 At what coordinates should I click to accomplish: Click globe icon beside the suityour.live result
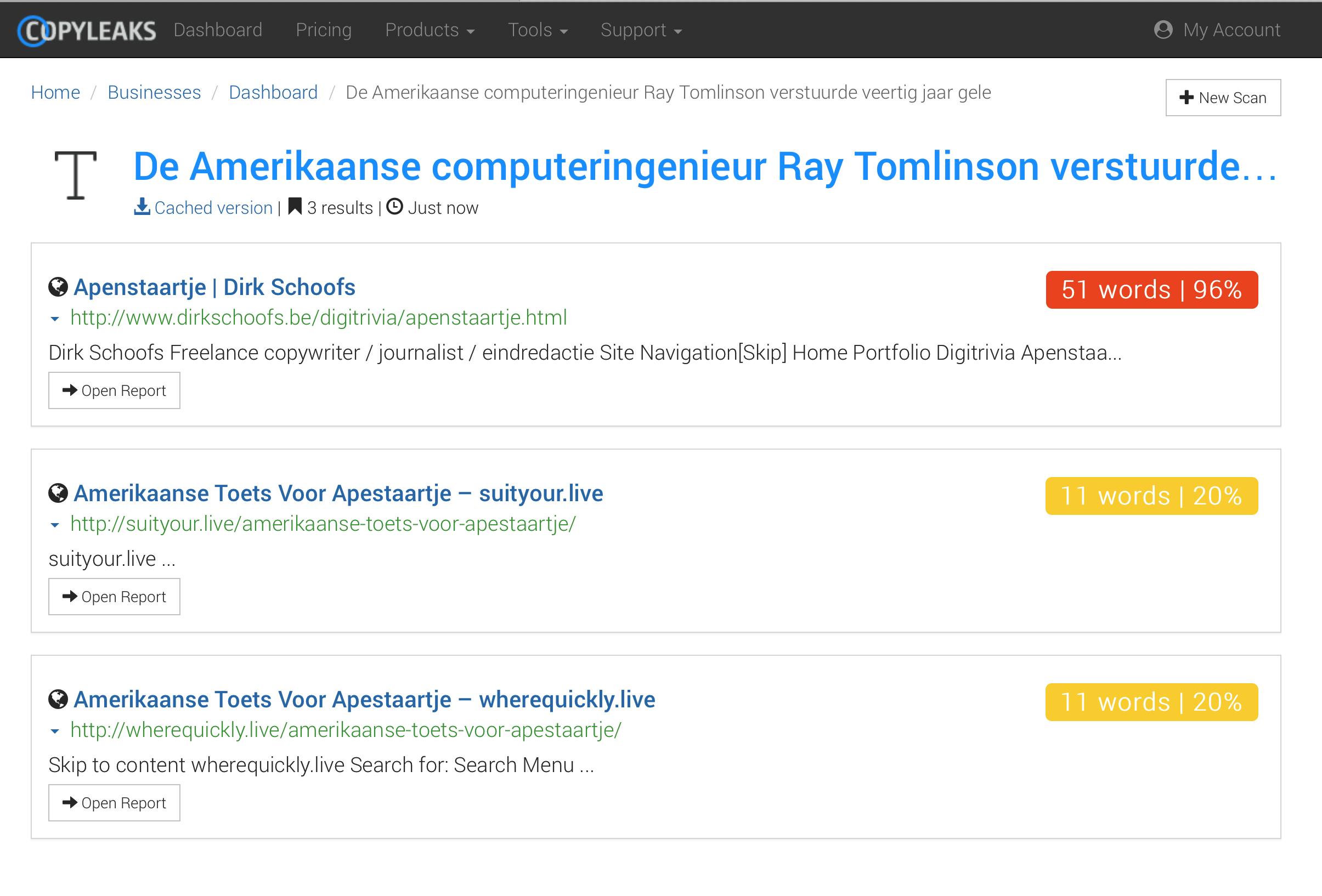[58, 494]
